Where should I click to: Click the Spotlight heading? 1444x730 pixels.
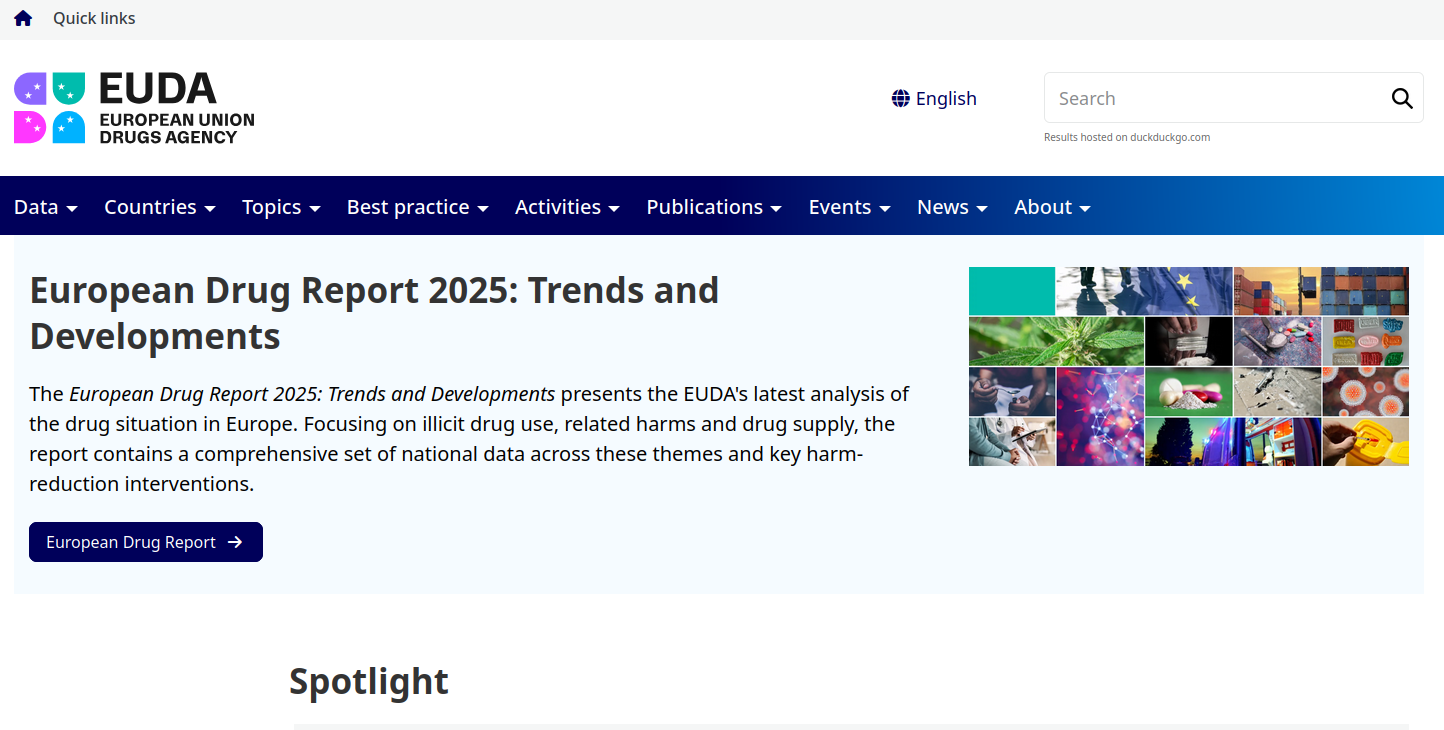369,681
